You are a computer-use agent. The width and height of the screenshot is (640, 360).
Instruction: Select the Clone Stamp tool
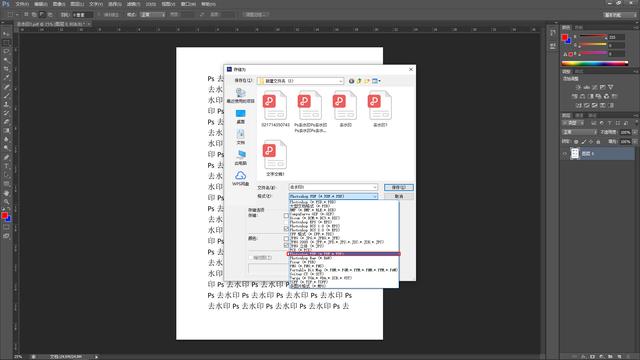pyautogui.click(x=6, y=104)
